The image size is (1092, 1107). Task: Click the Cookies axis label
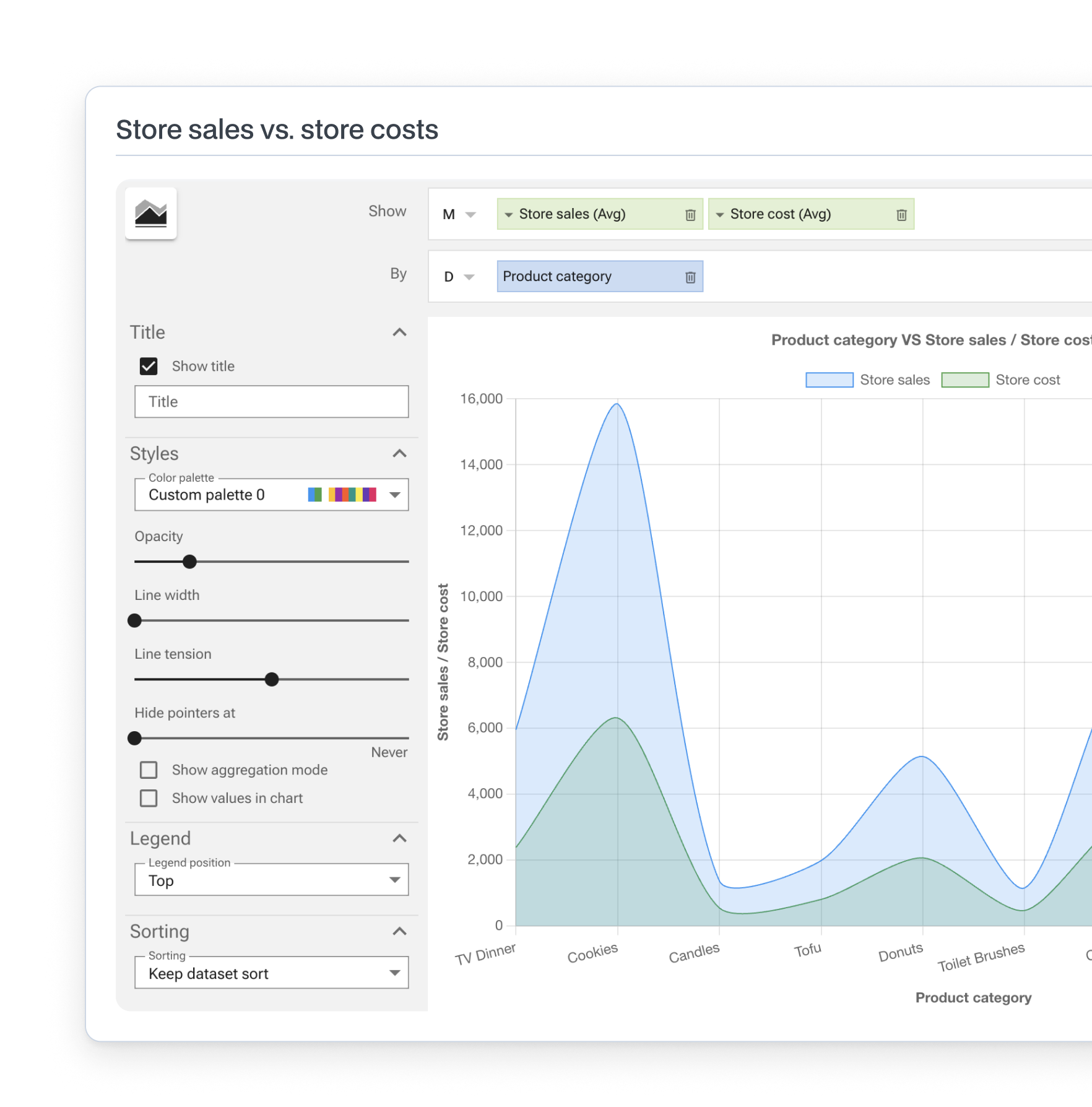(x=592, y=953)
